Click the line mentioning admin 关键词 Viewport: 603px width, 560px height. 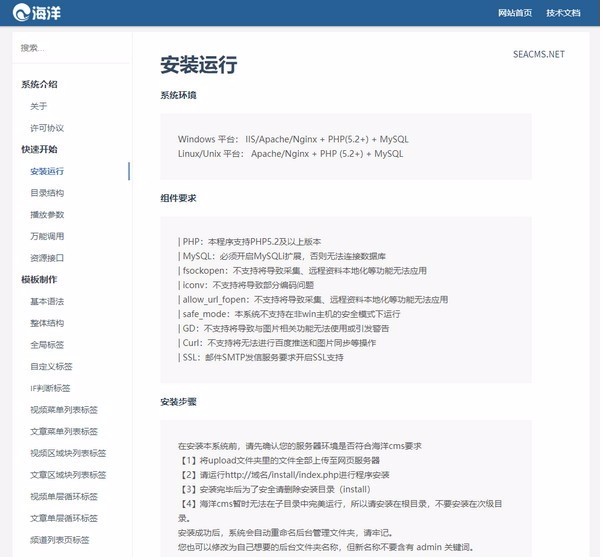tap(326, 548)
